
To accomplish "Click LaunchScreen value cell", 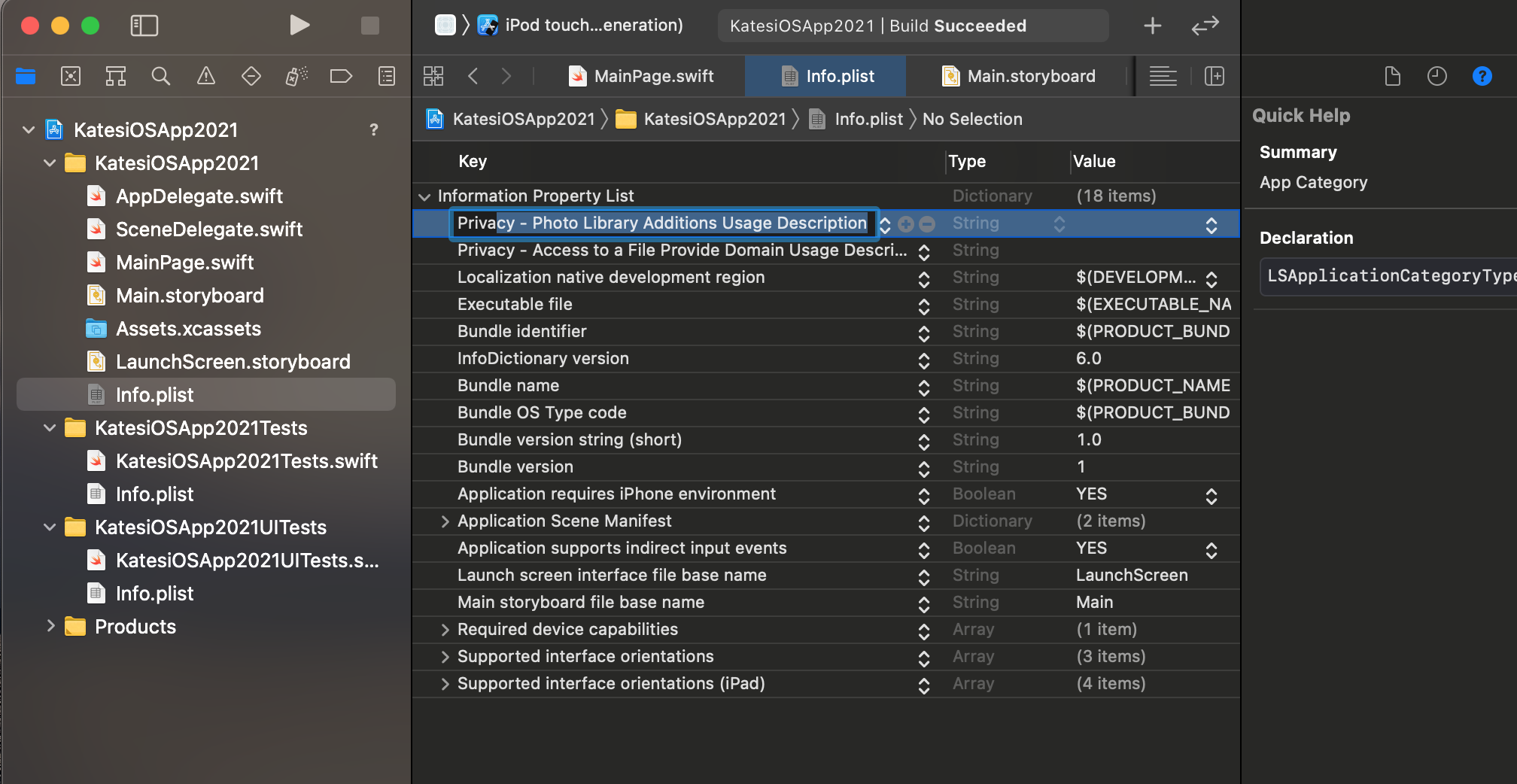I will pyautogui.click(x=1132, y=576).
